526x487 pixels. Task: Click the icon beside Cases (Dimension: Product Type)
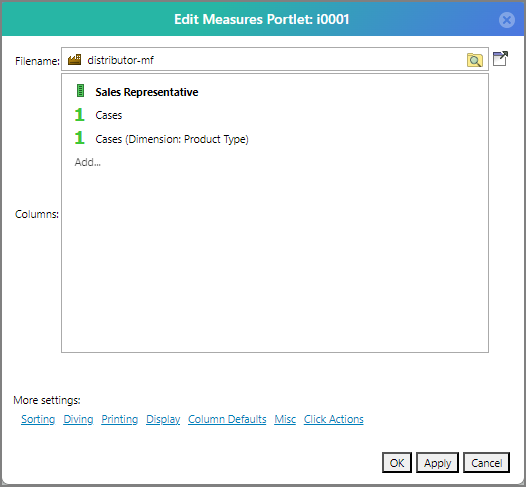[80, 138]
